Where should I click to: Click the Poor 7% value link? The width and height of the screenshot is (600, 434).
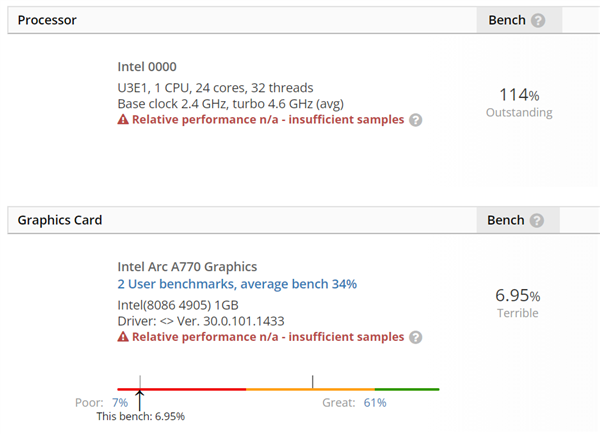coord(119,402)
